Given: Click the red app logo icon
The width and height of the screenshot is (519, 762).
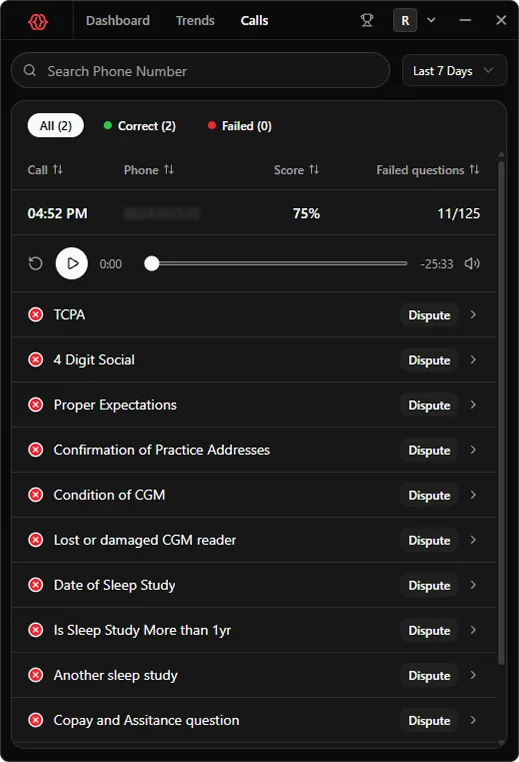Looking at the screenshot, I should pos(38,21).
